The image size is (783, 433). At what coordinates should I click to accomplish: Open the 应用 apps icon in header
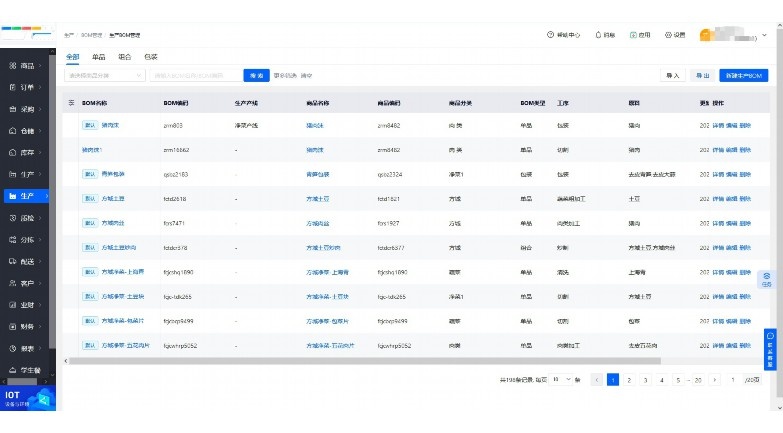(633, 35)
